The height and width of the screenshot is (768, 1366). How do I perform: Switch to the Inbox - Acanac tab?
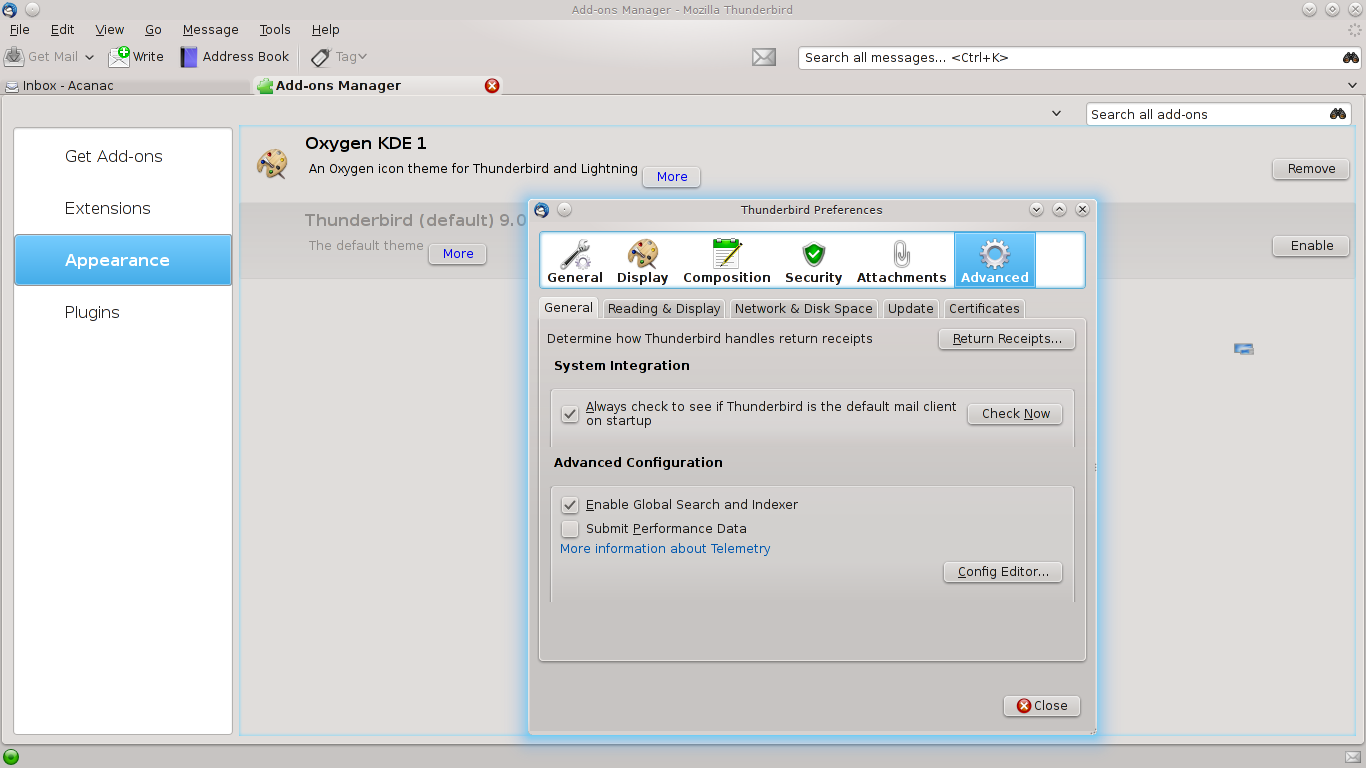point(125,86)
